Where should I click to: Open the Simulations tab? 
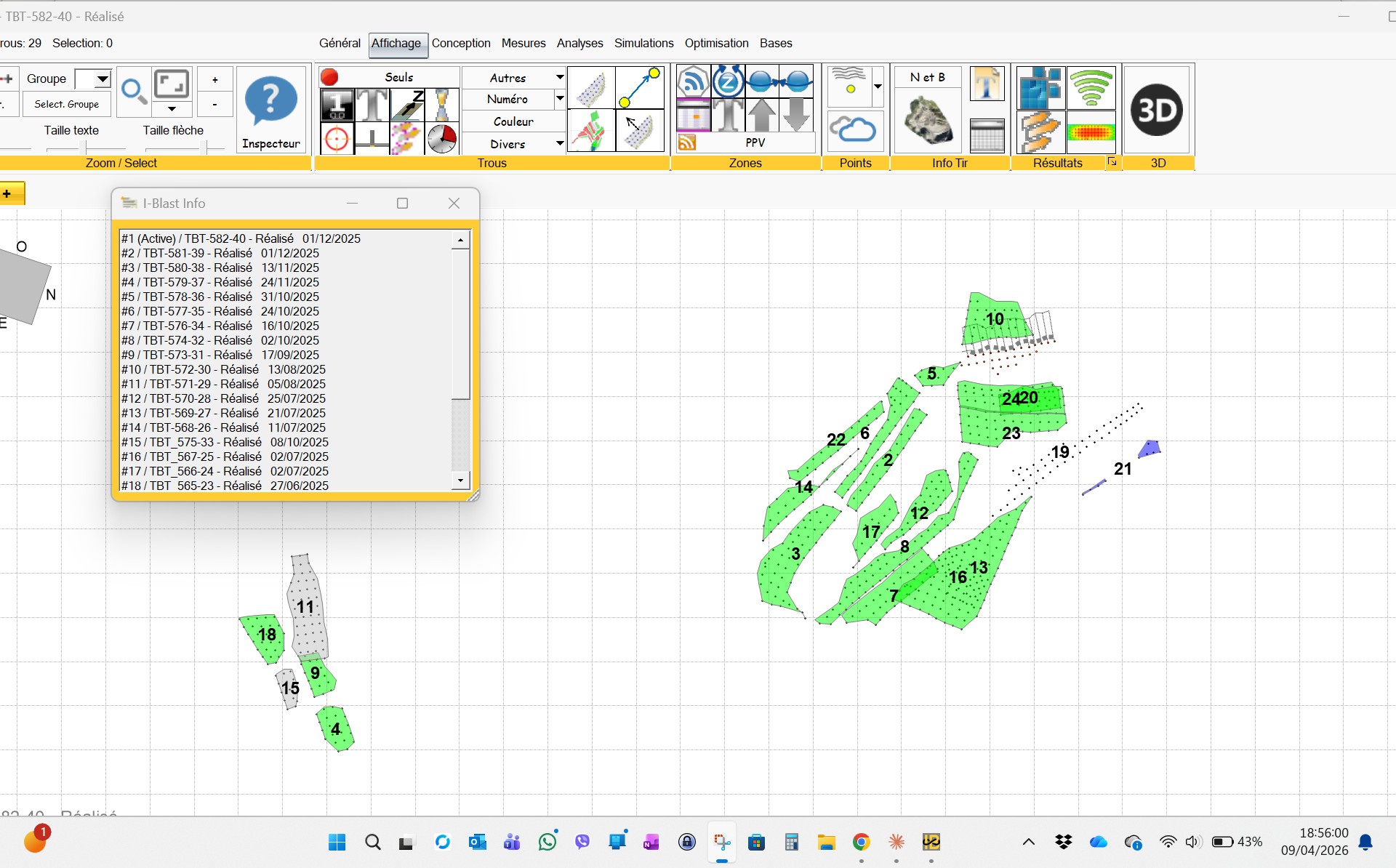[x=643, y=44]
